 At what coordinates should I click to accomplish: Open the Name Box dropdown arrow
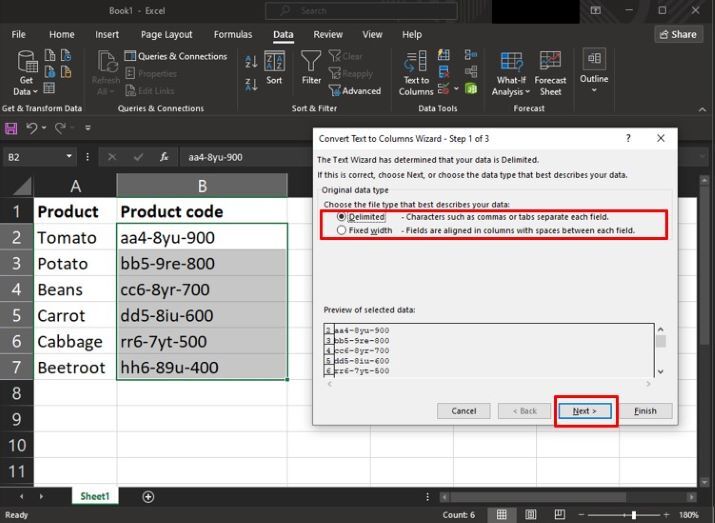(x=70, y=157)
